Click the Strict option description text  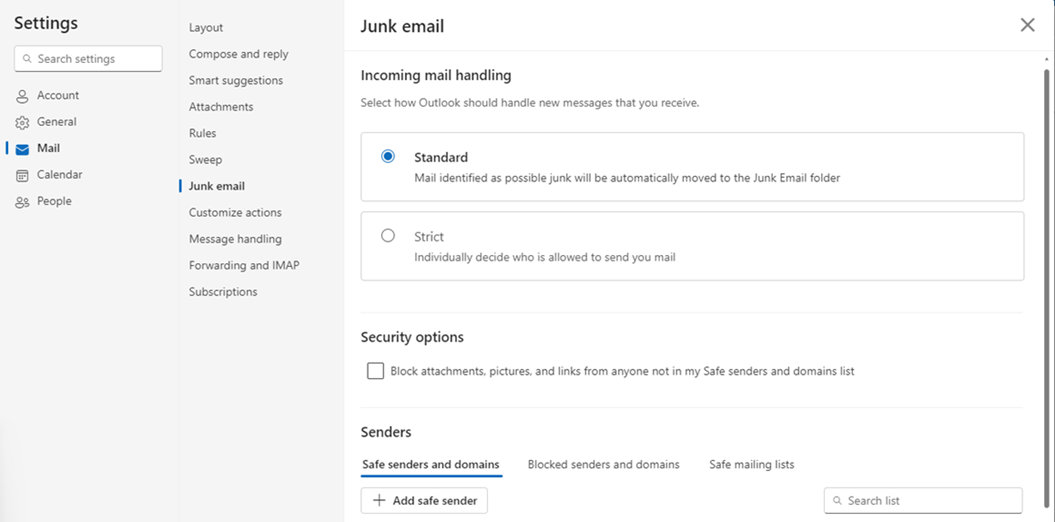[544, 257]
